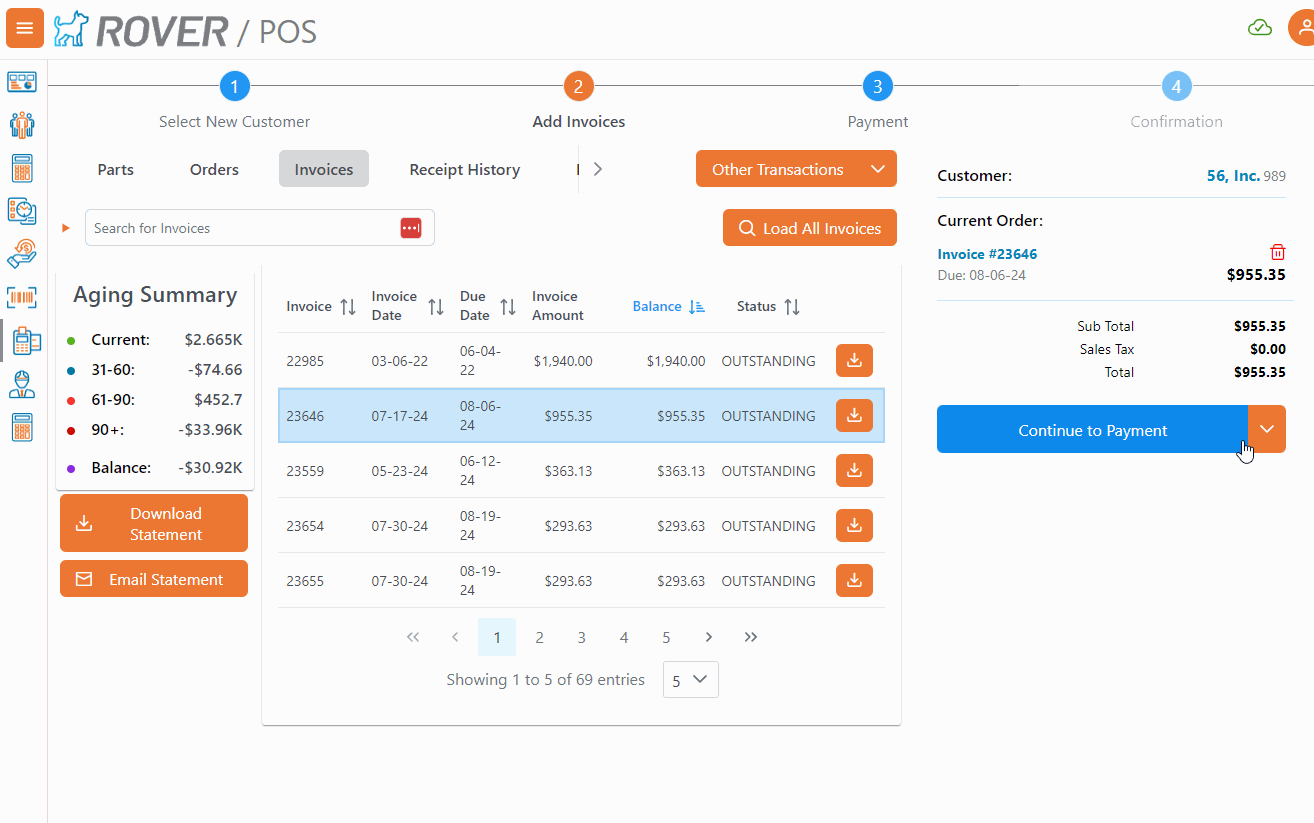The width and height of the screenshot is (1314, 823).
Task: Click the cloud sync status icon
Action: [x=1260, y=27]
